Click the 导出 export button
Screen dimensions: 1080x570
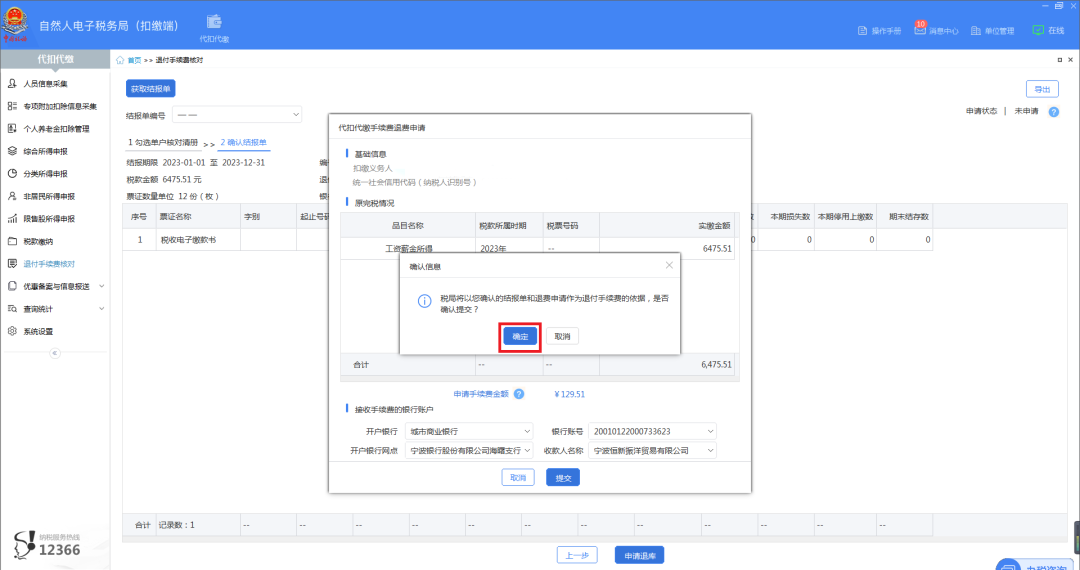pos(1041,89)
